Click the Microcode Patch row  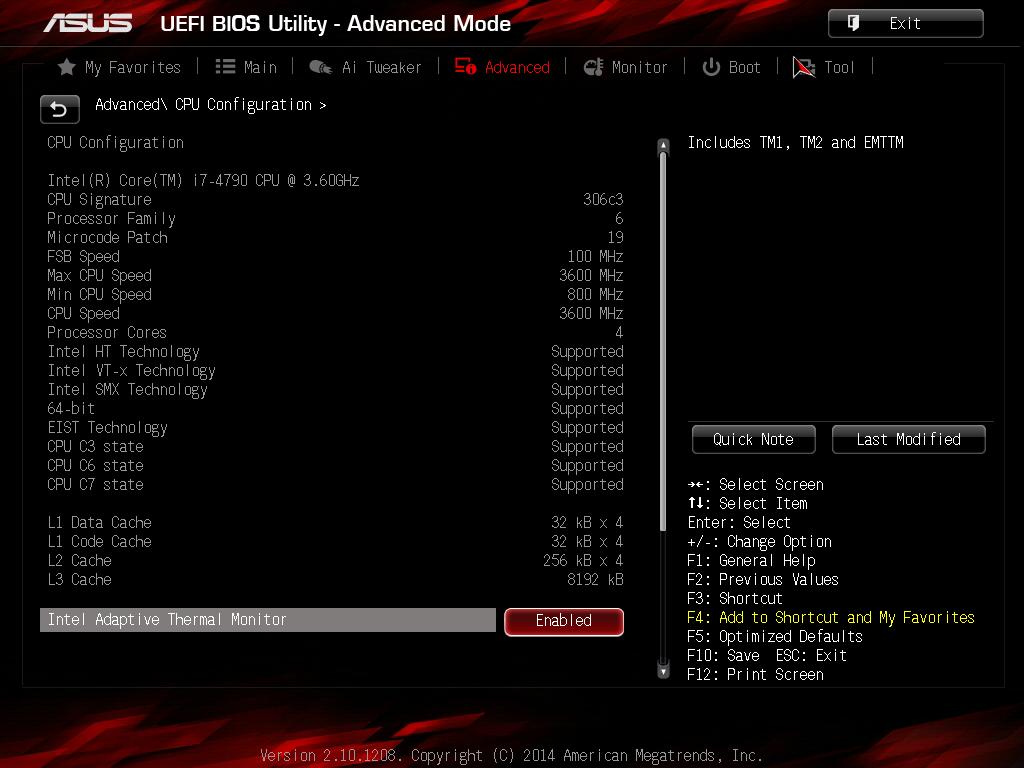tap(335, 237)
